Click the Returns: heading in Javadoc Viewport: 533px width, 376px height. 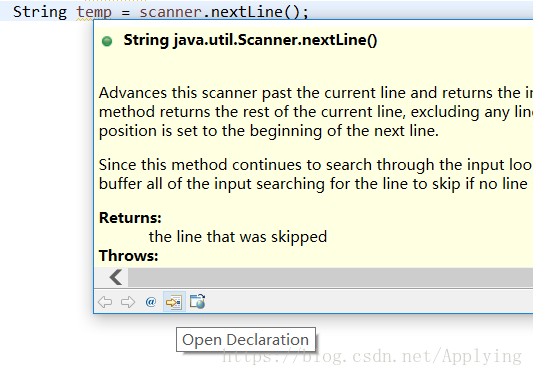coord(130,218)
